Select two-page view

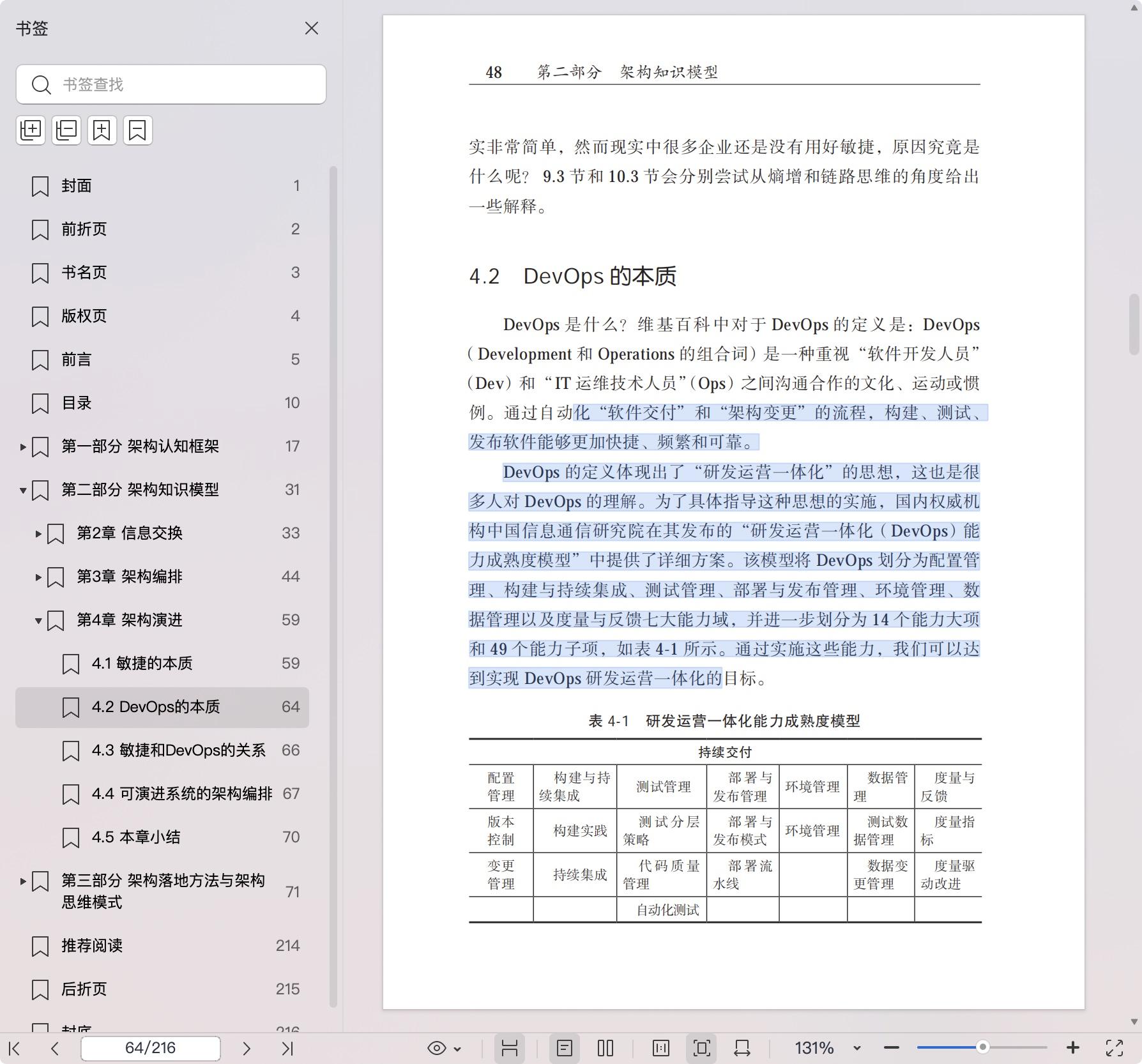(x=605, y=1048)
